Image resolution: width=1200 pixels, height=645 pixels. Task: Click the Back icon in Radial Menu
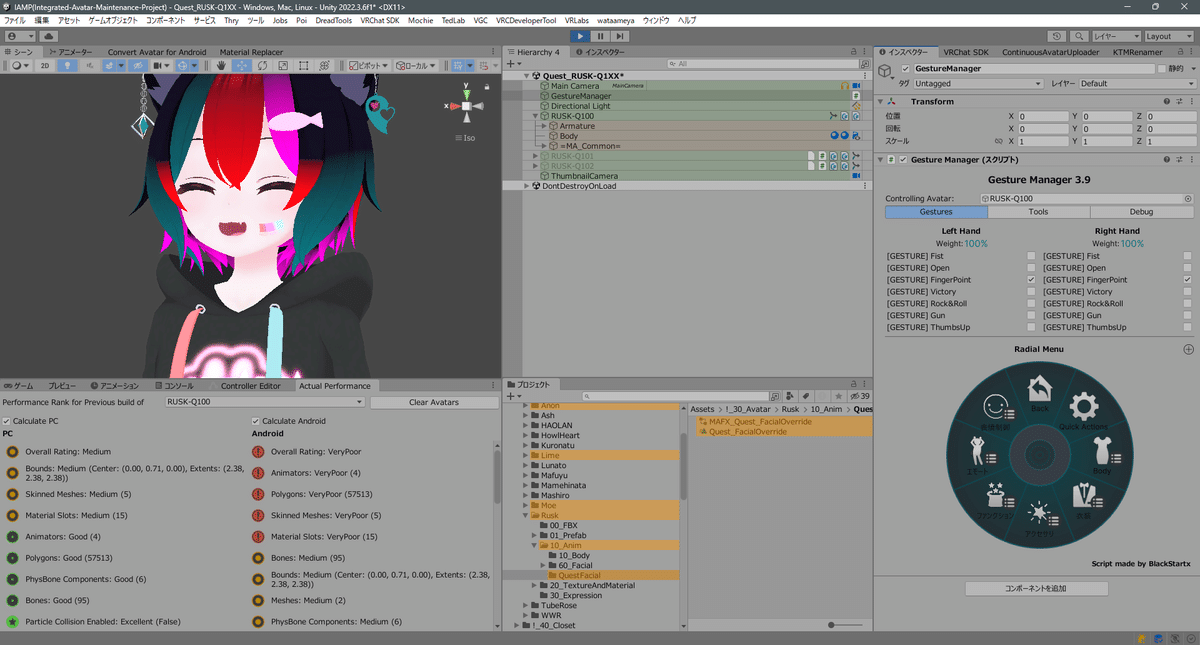1039,390
